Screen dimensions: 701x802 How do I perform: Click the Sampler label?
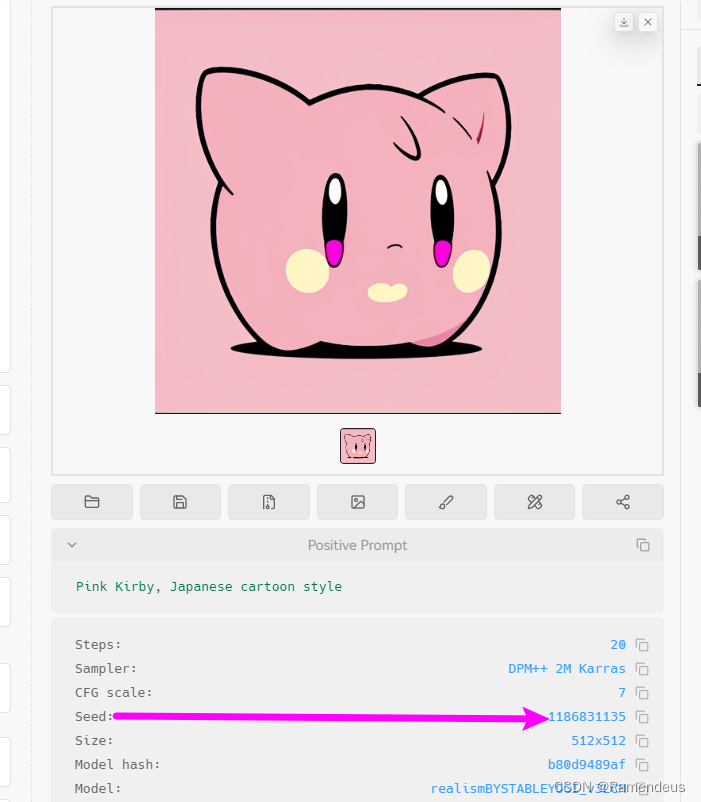pyautogui.click(x=106, y=669)
